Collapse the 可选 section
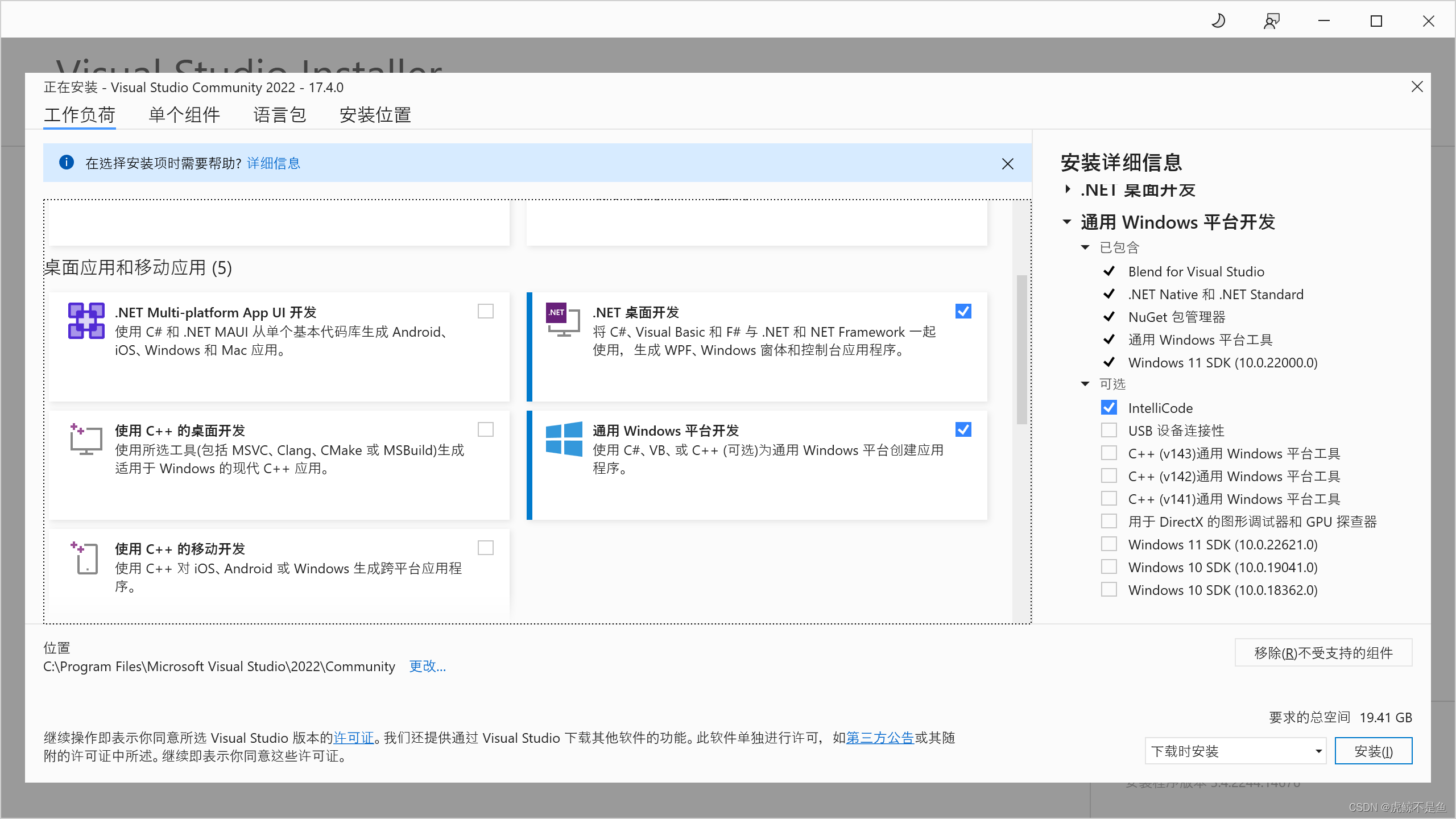1456x819 pixels. [1085, 384]
